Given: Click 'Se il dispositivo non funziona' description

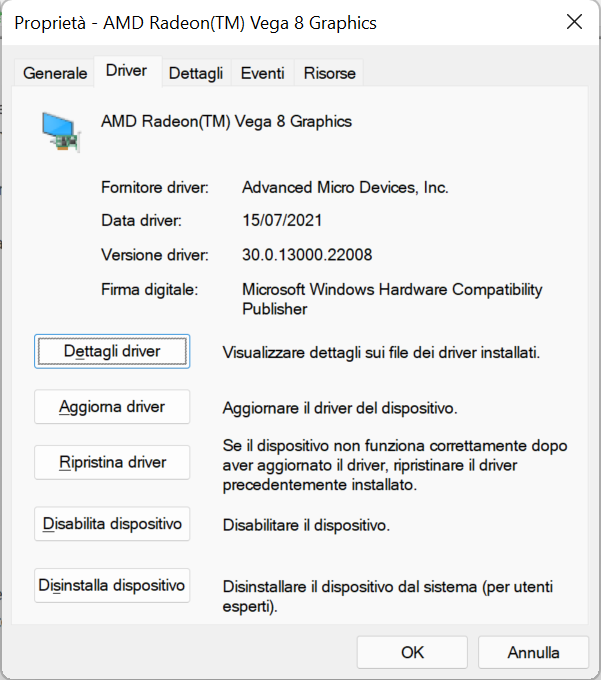Looking at the screenshot, I should click(x=395, y=465).
